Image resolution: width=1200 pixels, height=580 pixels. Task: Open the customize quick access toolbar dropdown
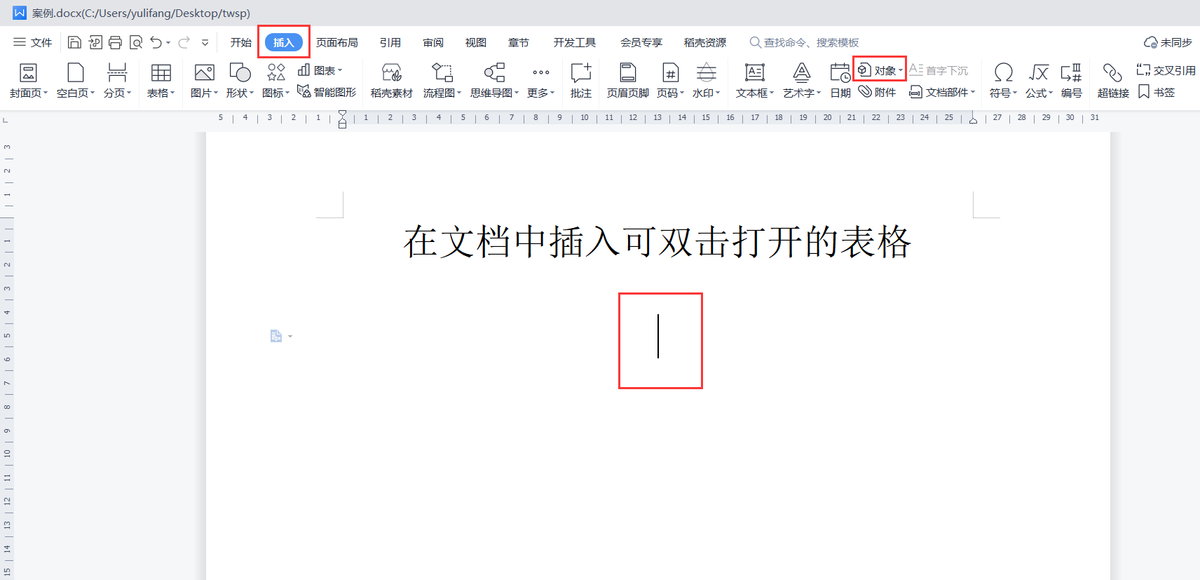click(205, 42)
